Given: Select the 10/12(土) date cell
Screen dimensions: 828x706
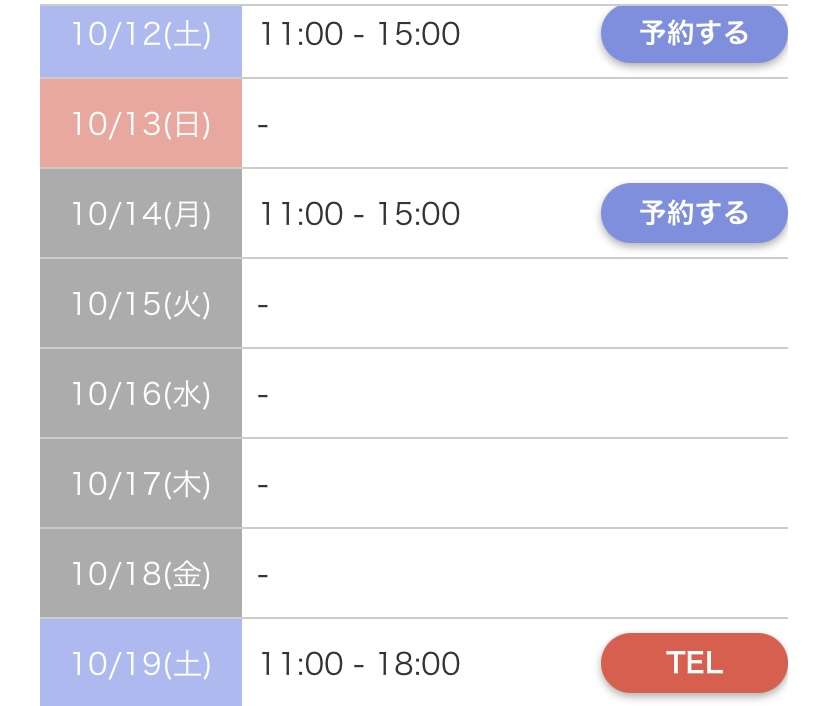Looking at the screenshot, I should pos(141,41).
